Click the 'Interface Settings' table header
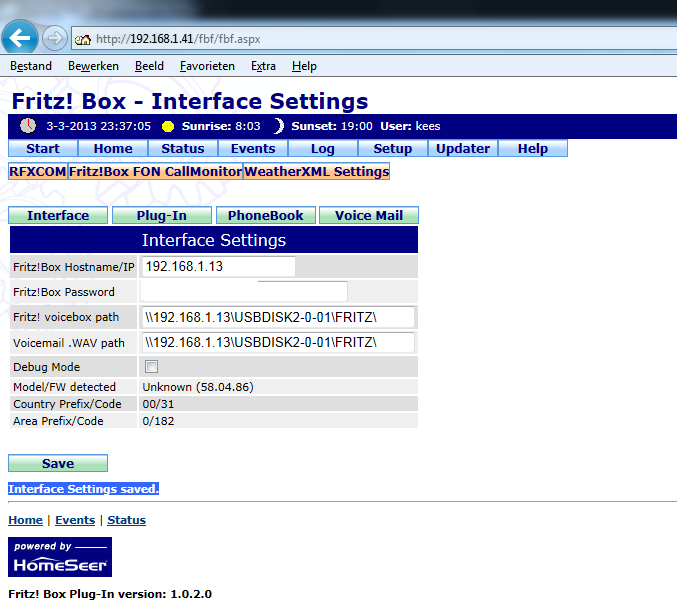Image resolution: width=677 pixels, height=603 pixels. pos(214,240)
